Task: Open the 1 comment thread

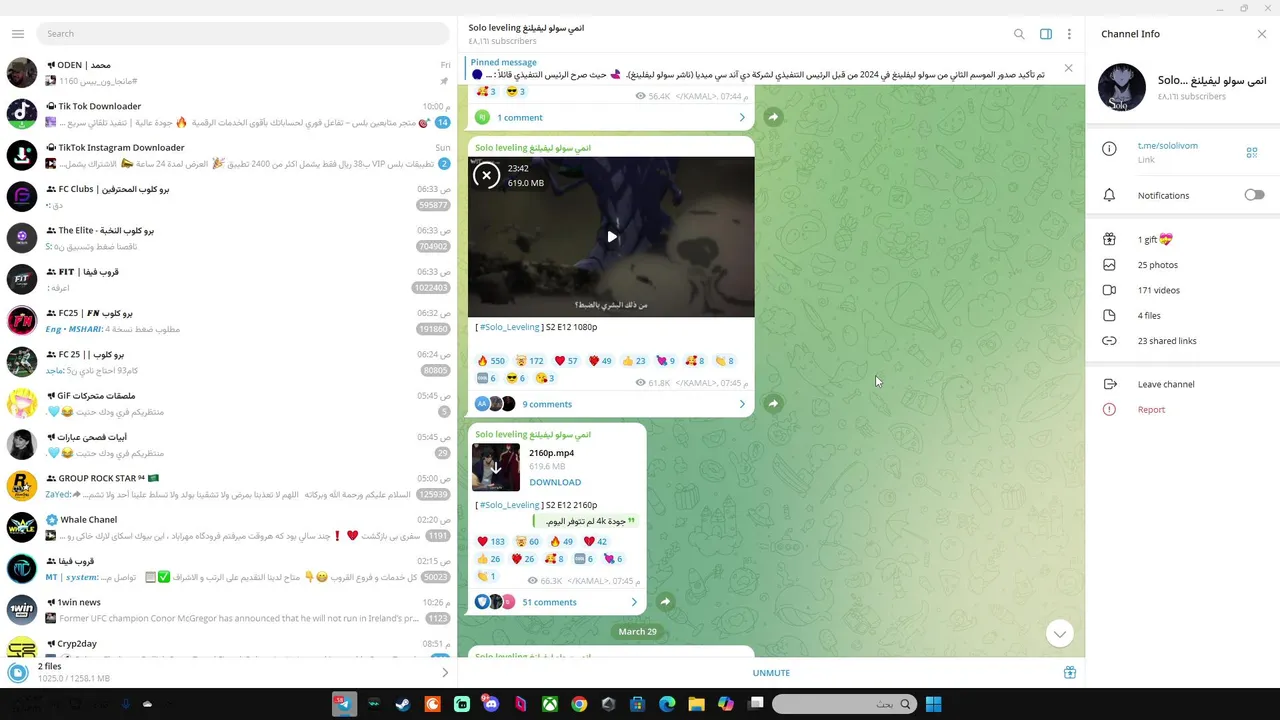Action: 610,117
